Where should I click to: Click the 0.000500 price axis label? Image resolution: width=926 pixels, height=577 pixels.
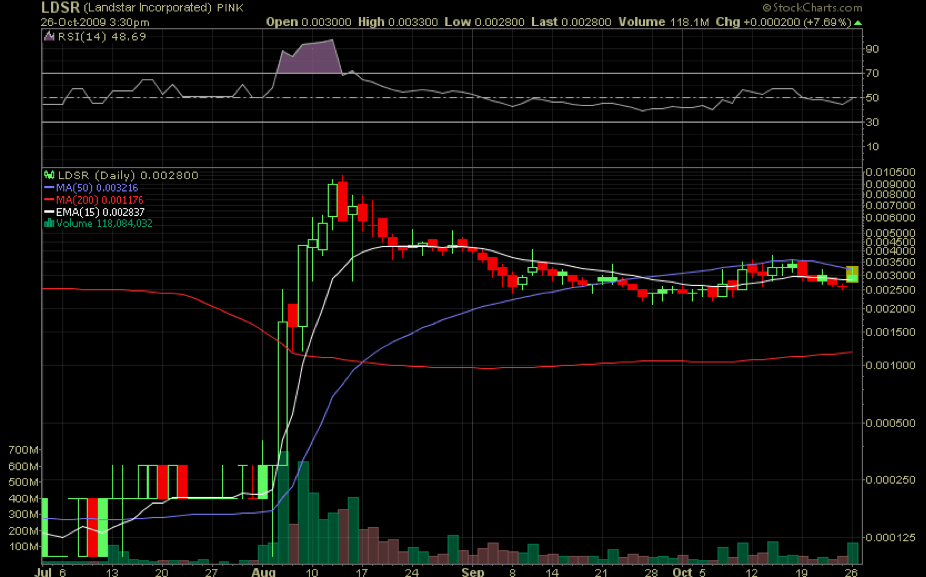click(x=890, y=423)
